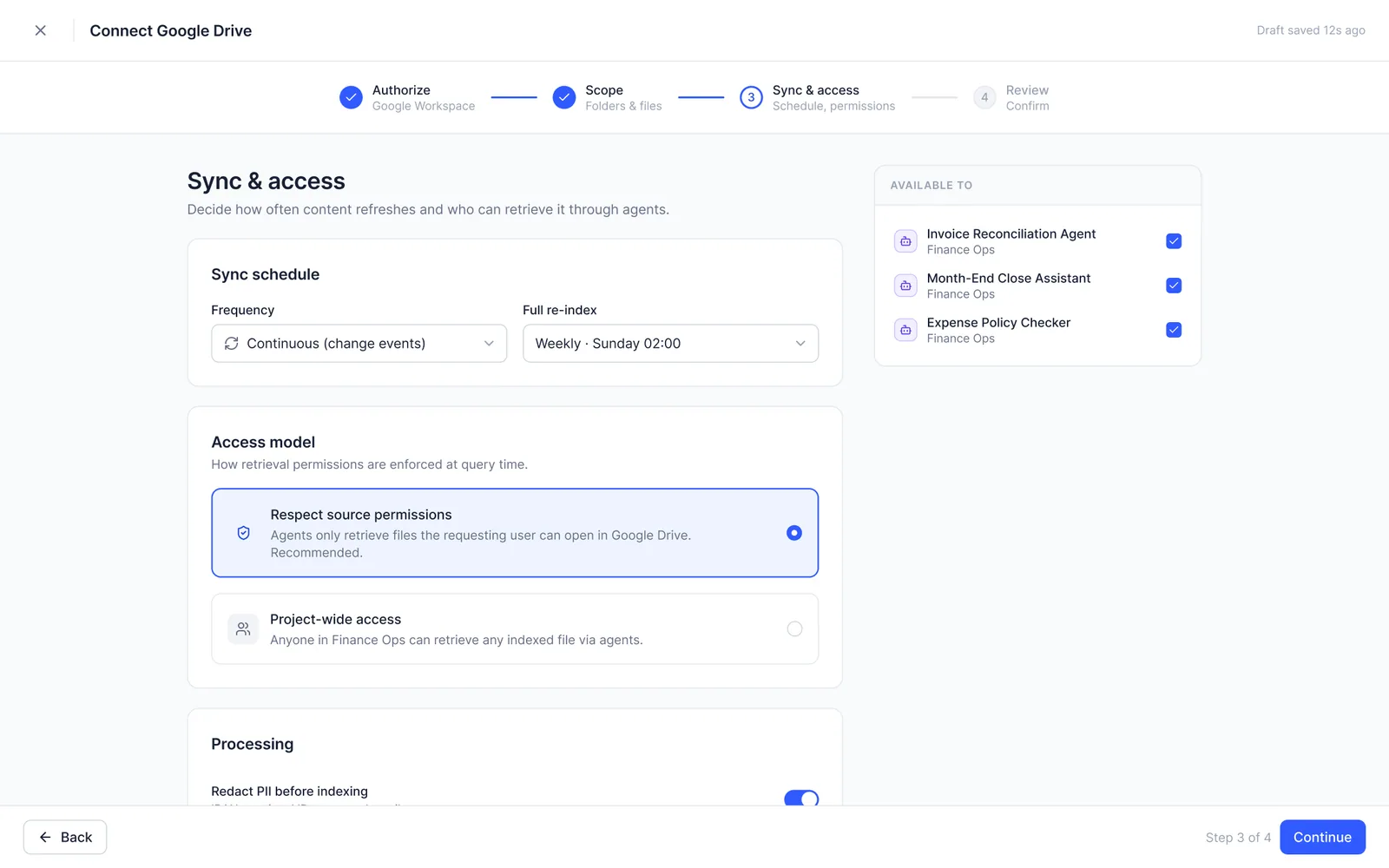Click the Project-wide access option title

point(336,620)
